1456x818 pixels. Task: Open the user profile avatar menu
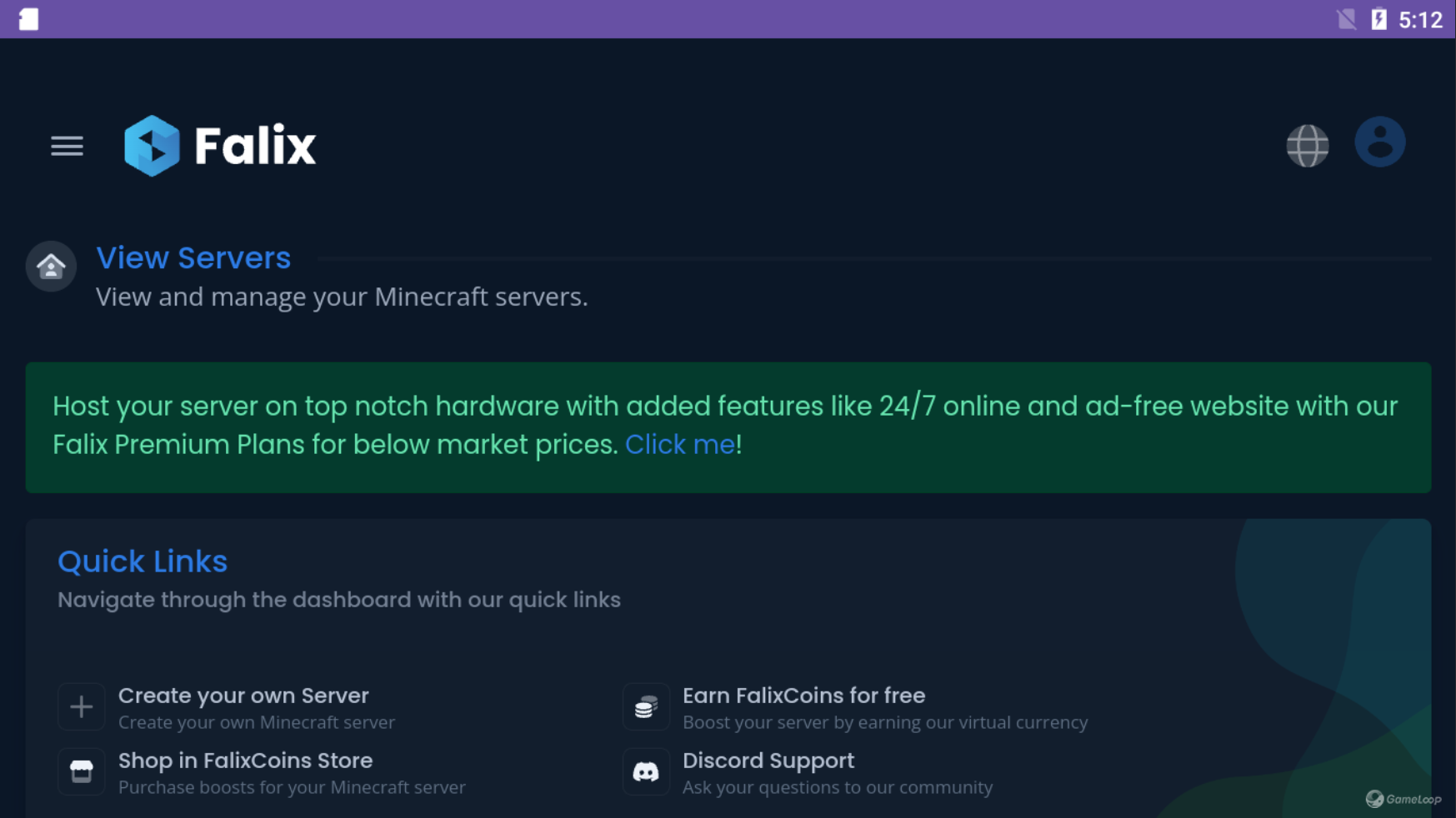coord(1379,142)
